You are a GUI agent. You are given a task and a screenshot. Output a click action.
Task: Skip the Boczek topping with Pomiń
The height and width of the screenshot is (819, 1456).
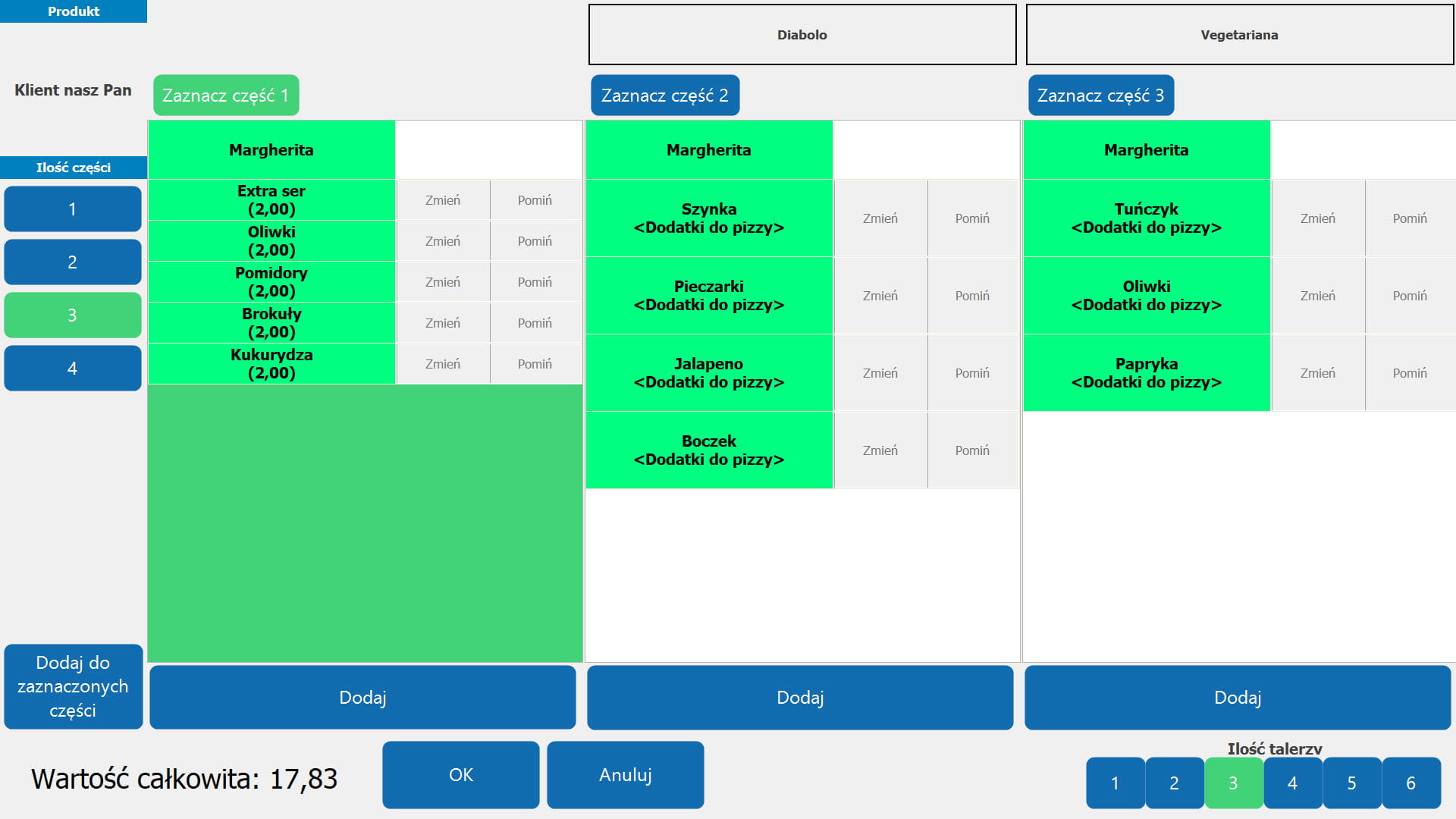coord(972,450)
